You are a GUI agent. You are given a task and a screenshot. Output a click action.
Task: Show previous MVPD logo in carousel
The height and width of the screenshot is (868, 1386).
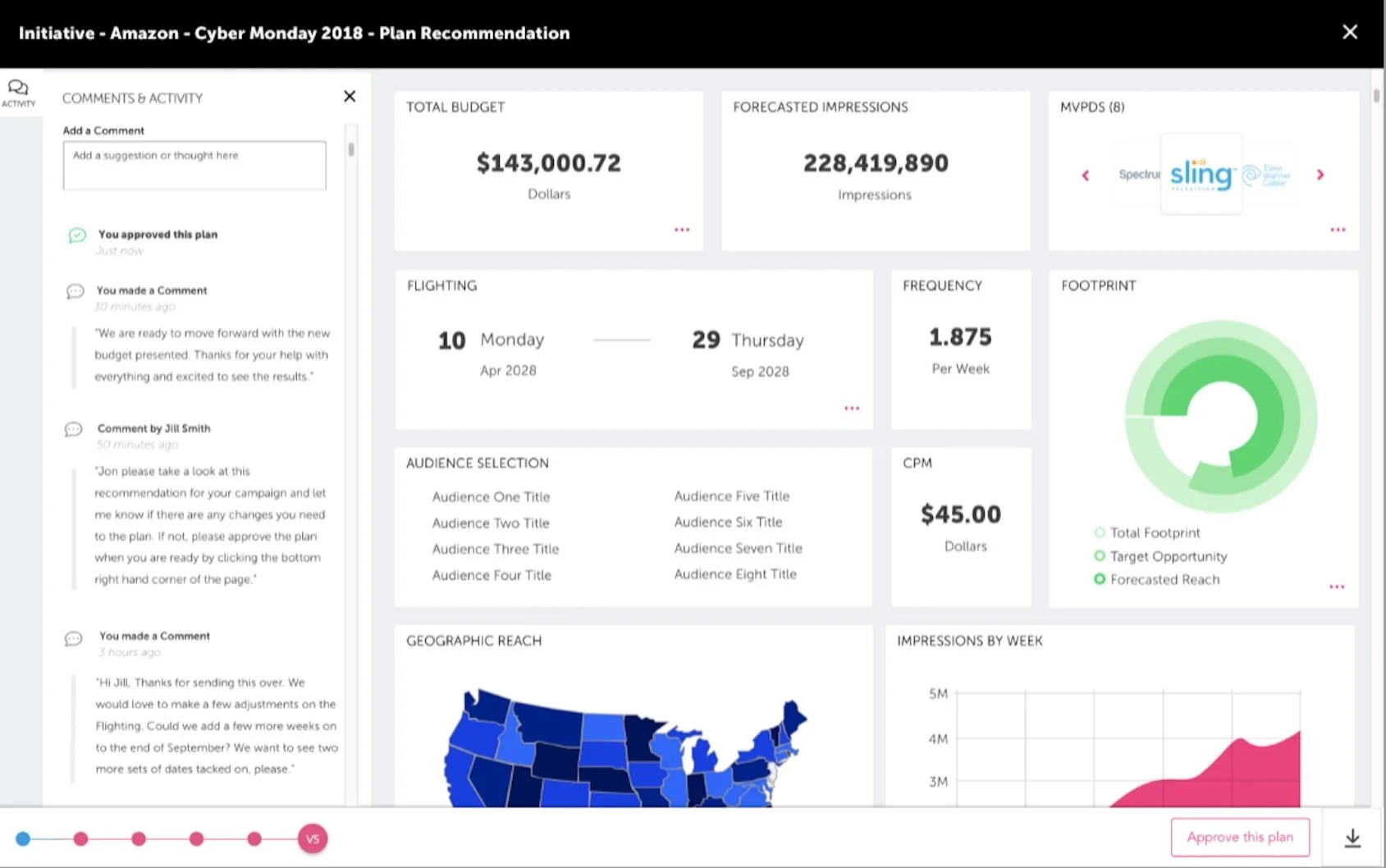point(1086,175)
